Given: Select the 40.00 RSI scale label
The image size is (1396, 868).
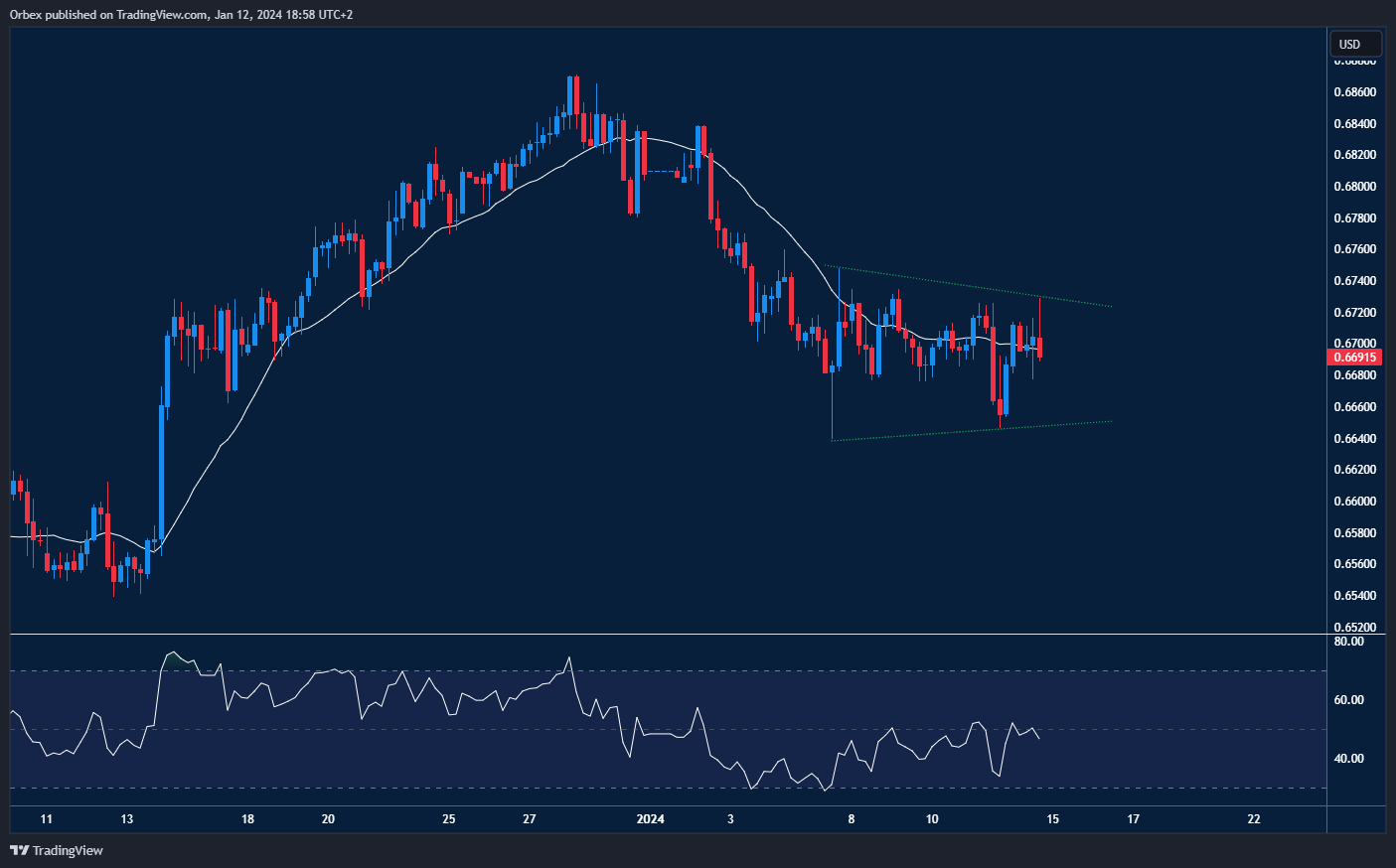Looking at the screenshot, I should coord(1348,759).
